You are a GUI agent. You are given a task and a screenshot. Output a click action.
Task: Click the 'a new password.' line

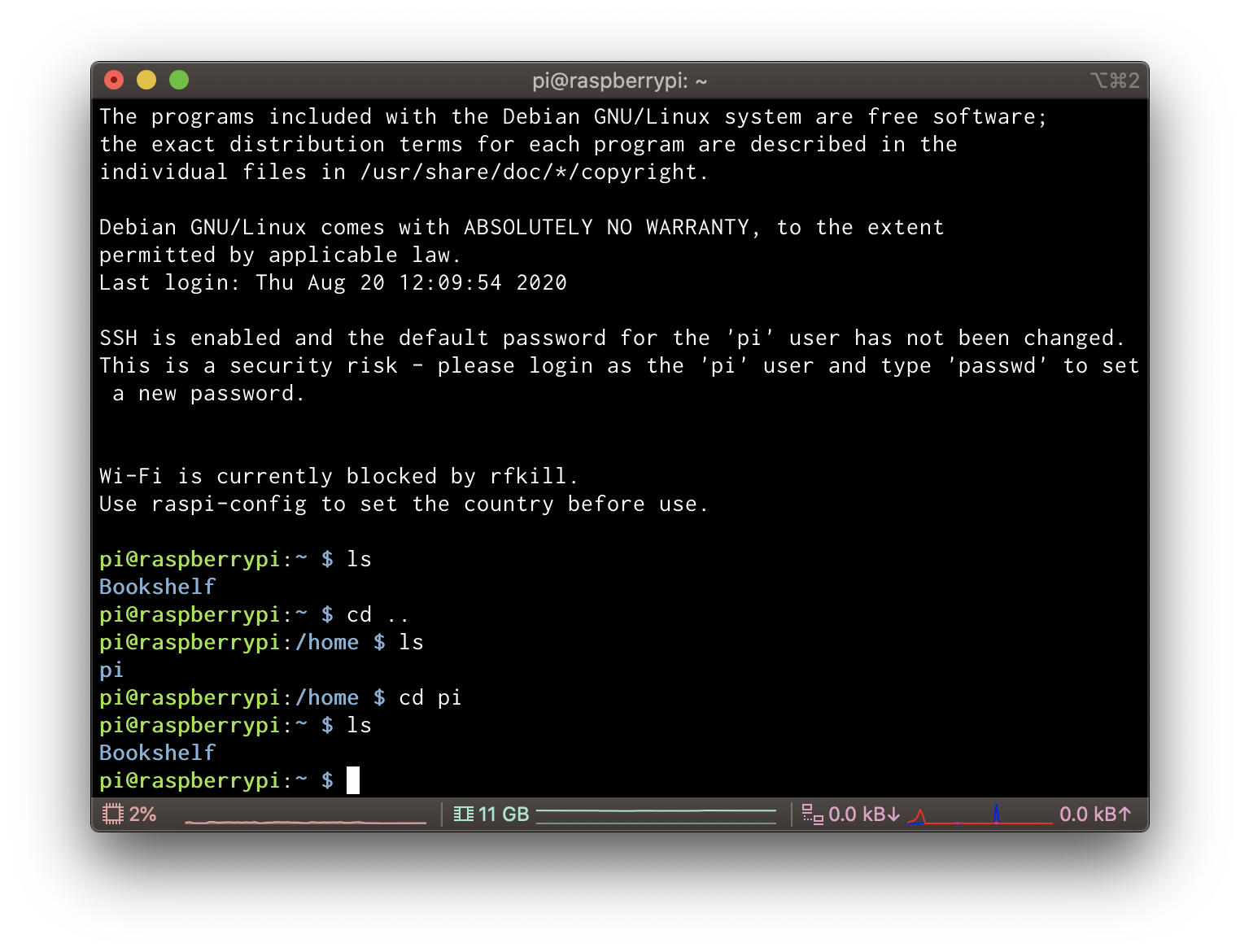pos(208,393)
